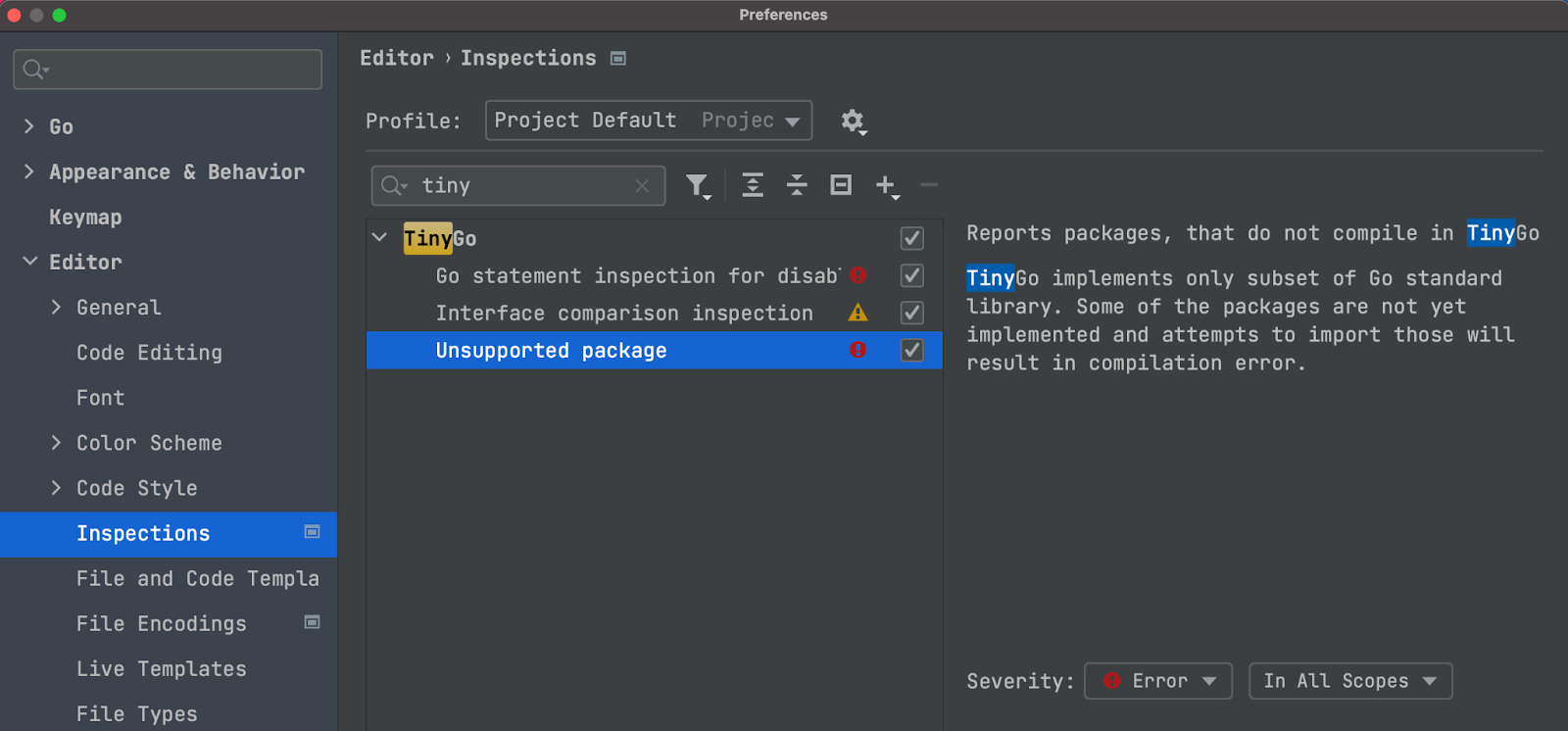Open the profile gear settings icon

(853, 122)
